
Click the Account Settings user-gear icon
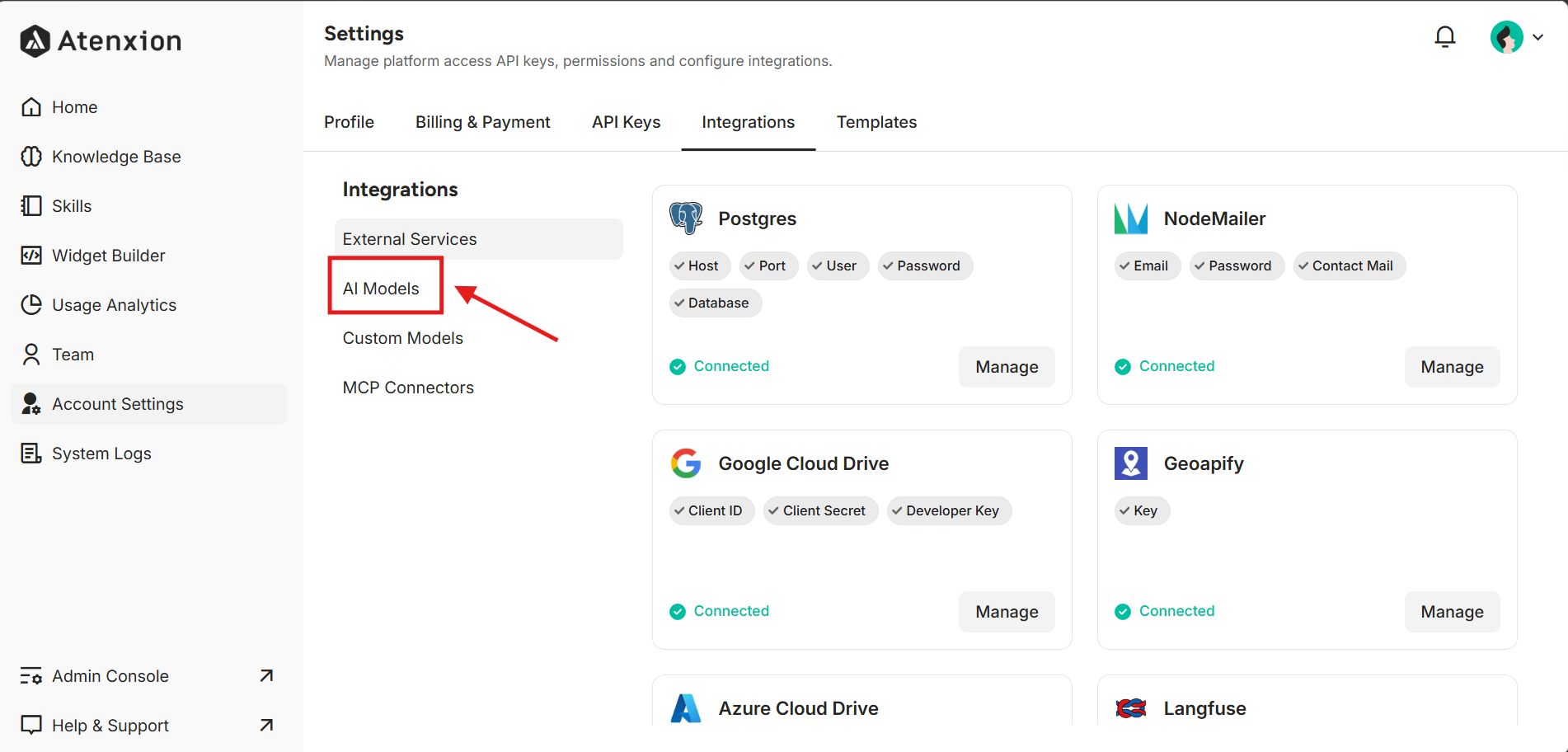click(x=31, y=404)
